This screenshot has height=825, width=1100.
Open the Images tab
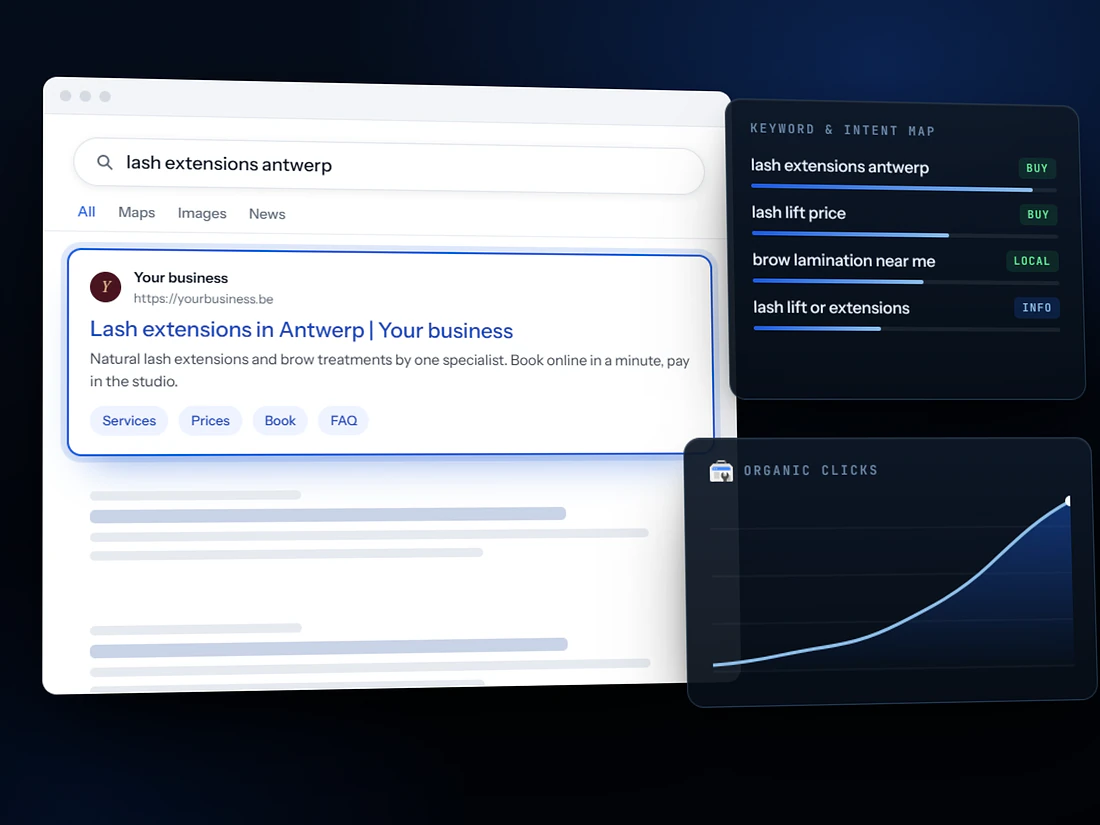[x=202, y=213]
